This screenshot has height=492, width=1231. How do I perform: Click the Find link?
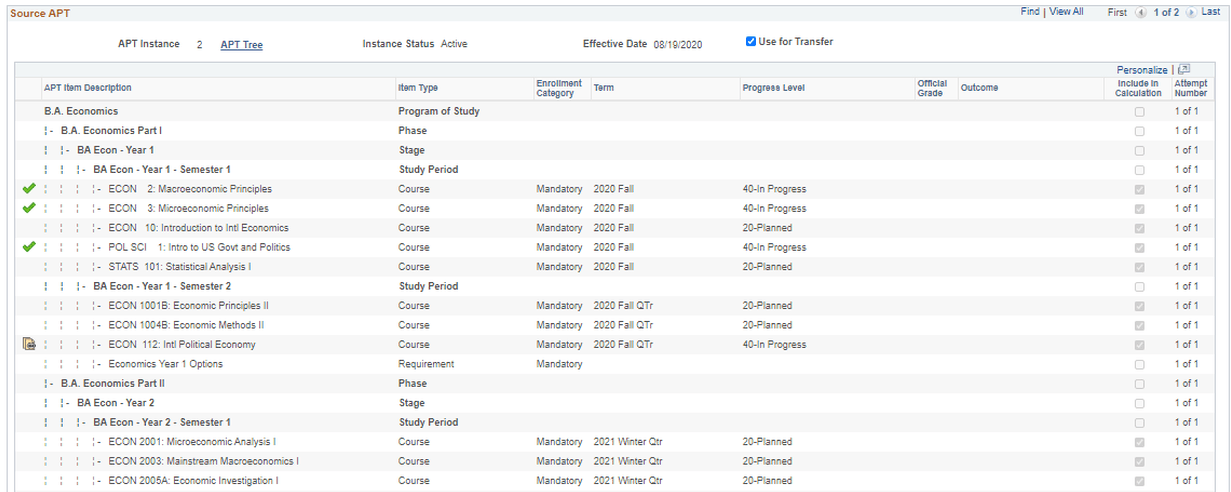[x=1029, y=12]
